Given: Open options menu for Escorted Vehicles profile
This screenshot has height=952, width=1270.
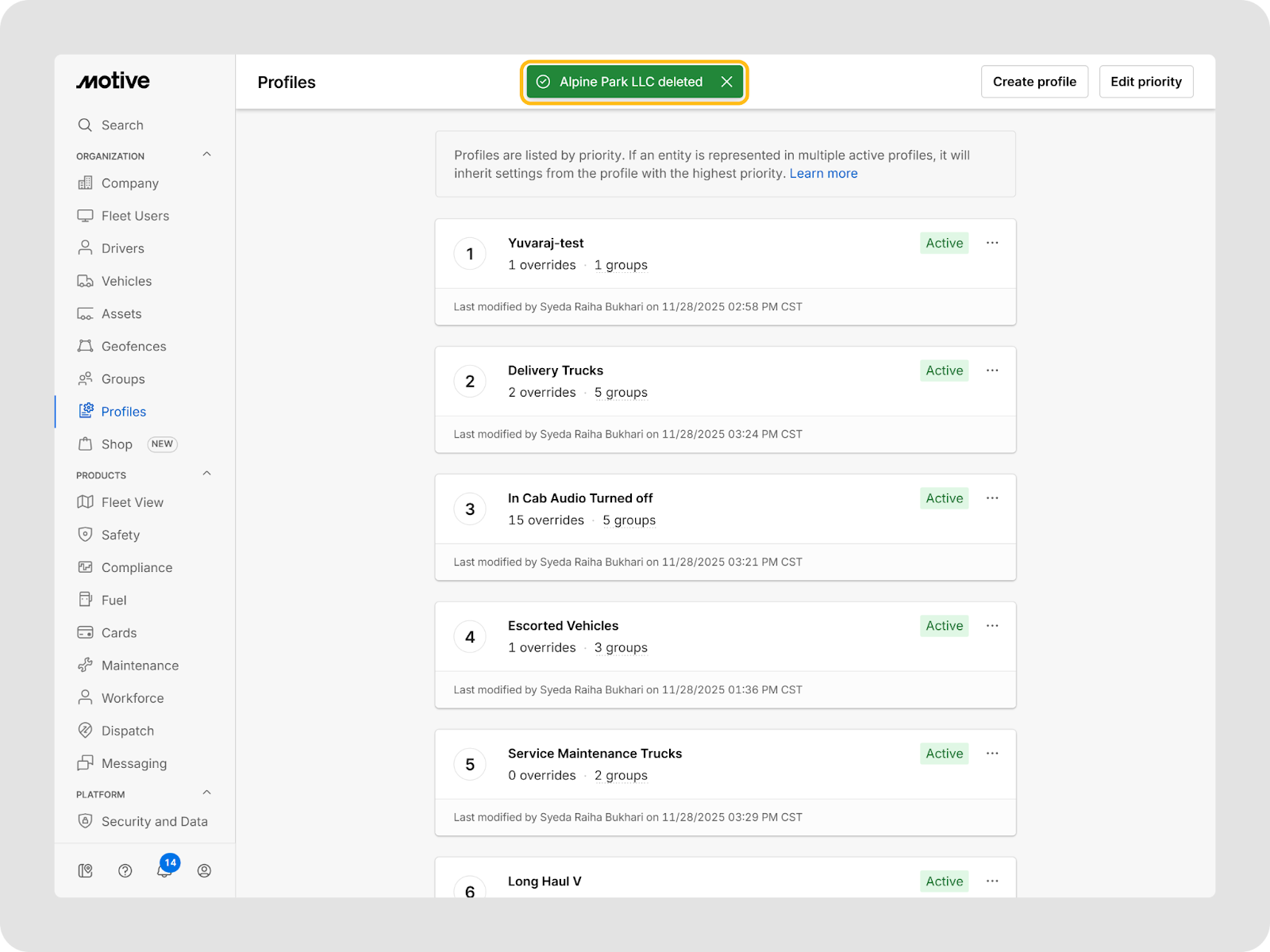Looking at the screenshot, I should click(992, 626).
